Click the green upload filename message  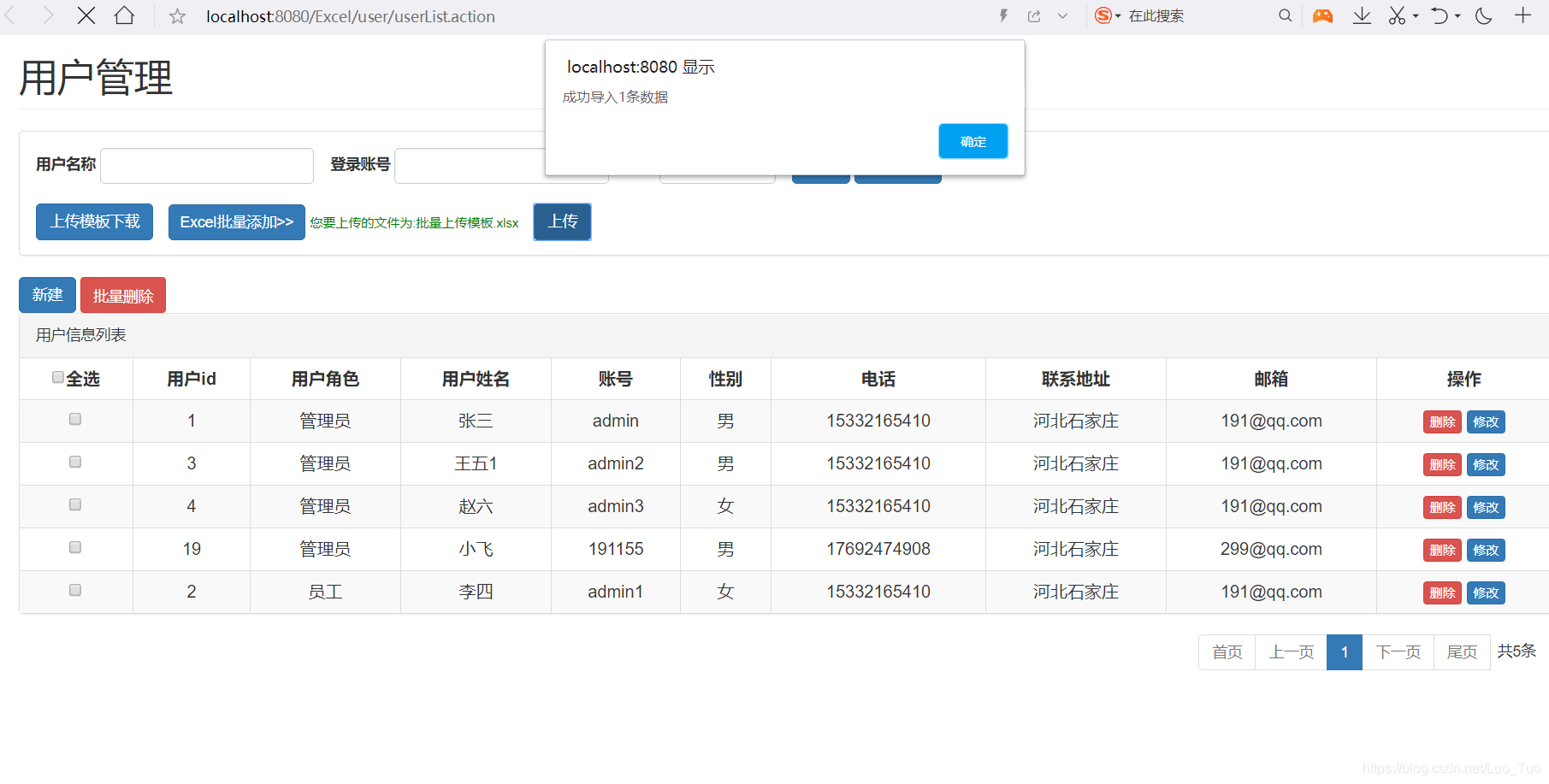[414, 223]
